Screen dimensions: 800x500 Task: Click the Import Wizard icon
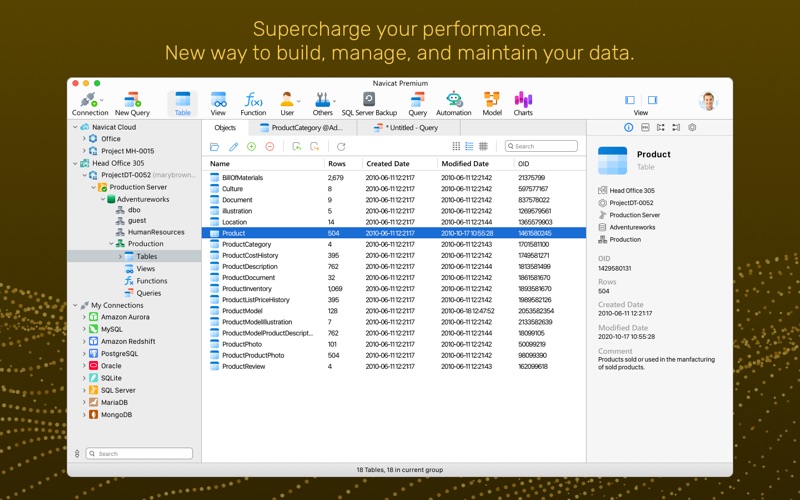296,147
